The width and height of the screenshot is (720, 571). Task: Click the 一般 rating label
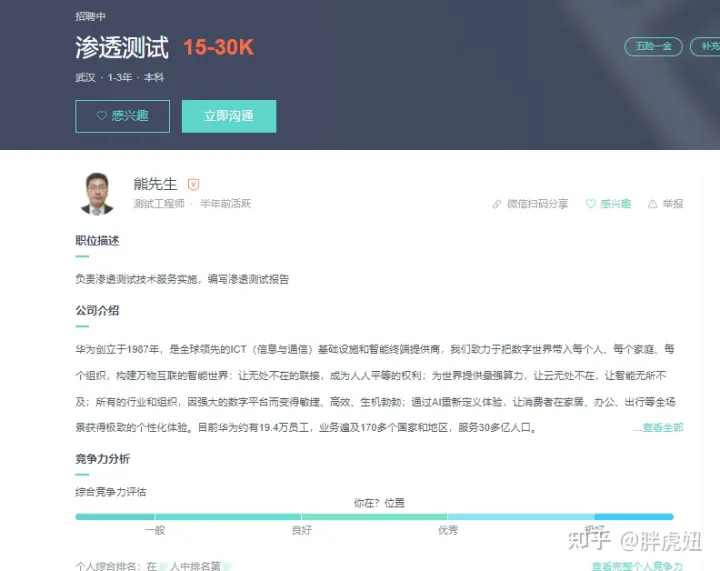tap(155, 531)
